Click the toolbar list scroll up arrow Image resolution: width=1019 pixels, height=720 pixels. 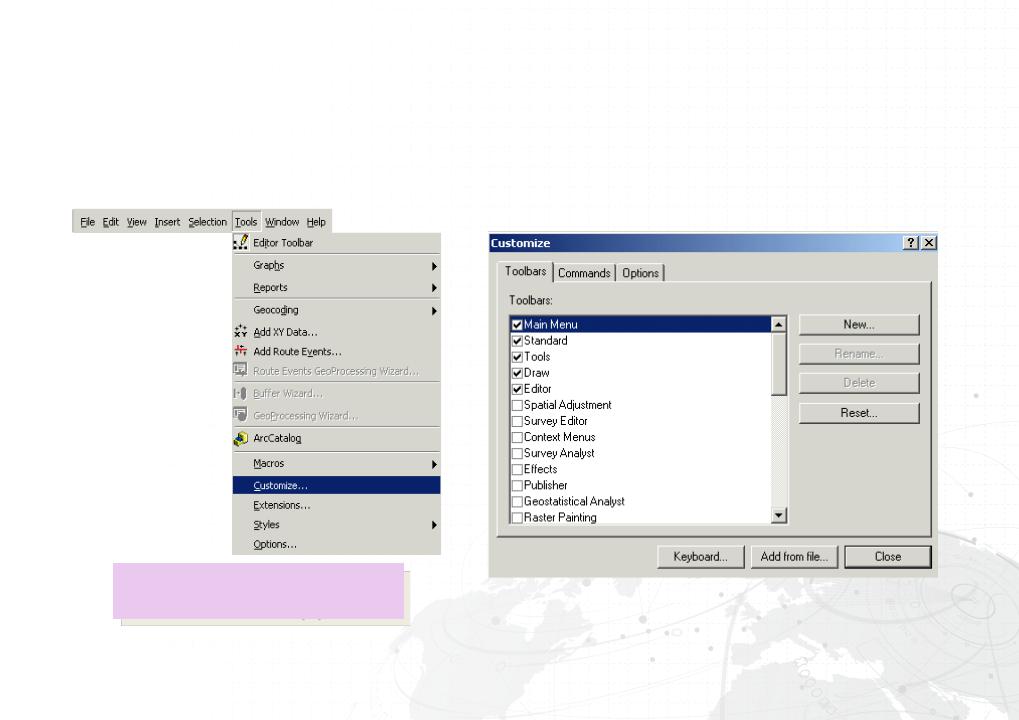[779, 324]
